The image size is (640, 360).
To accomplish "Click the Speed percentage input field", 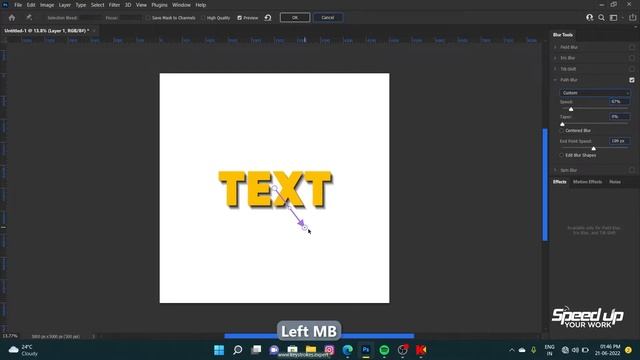I will [x=620, y=102].
